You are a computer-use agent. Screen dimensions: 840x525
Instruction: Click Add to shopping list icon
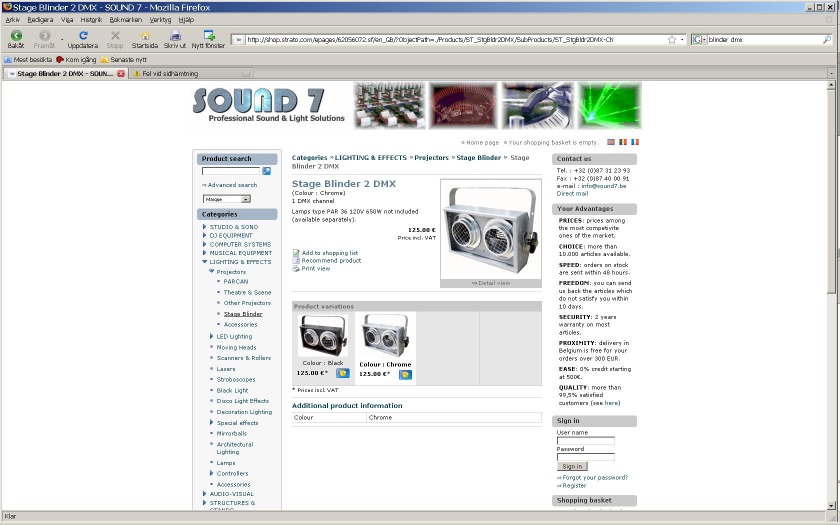296,253
